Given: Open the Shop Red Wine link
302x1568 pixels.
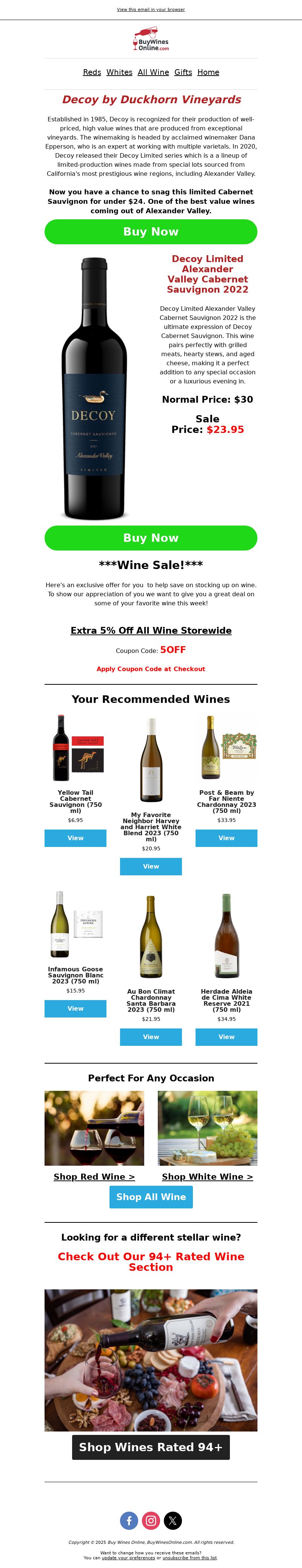Looking at the screenshot, I should click(x=94, y=1176).
